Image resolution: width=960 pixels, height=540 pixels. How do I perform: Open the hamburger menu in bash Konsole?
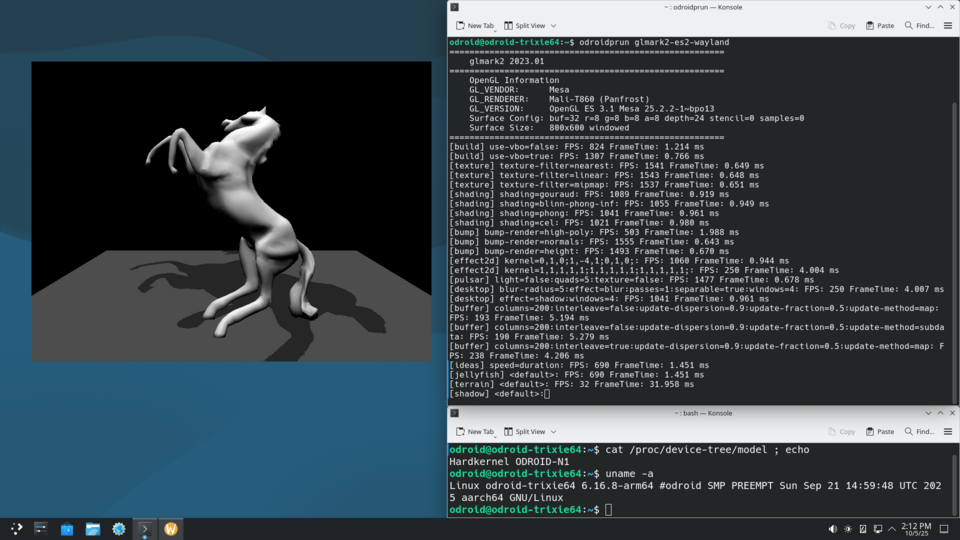pyautogui.click(x=948, y=431)
